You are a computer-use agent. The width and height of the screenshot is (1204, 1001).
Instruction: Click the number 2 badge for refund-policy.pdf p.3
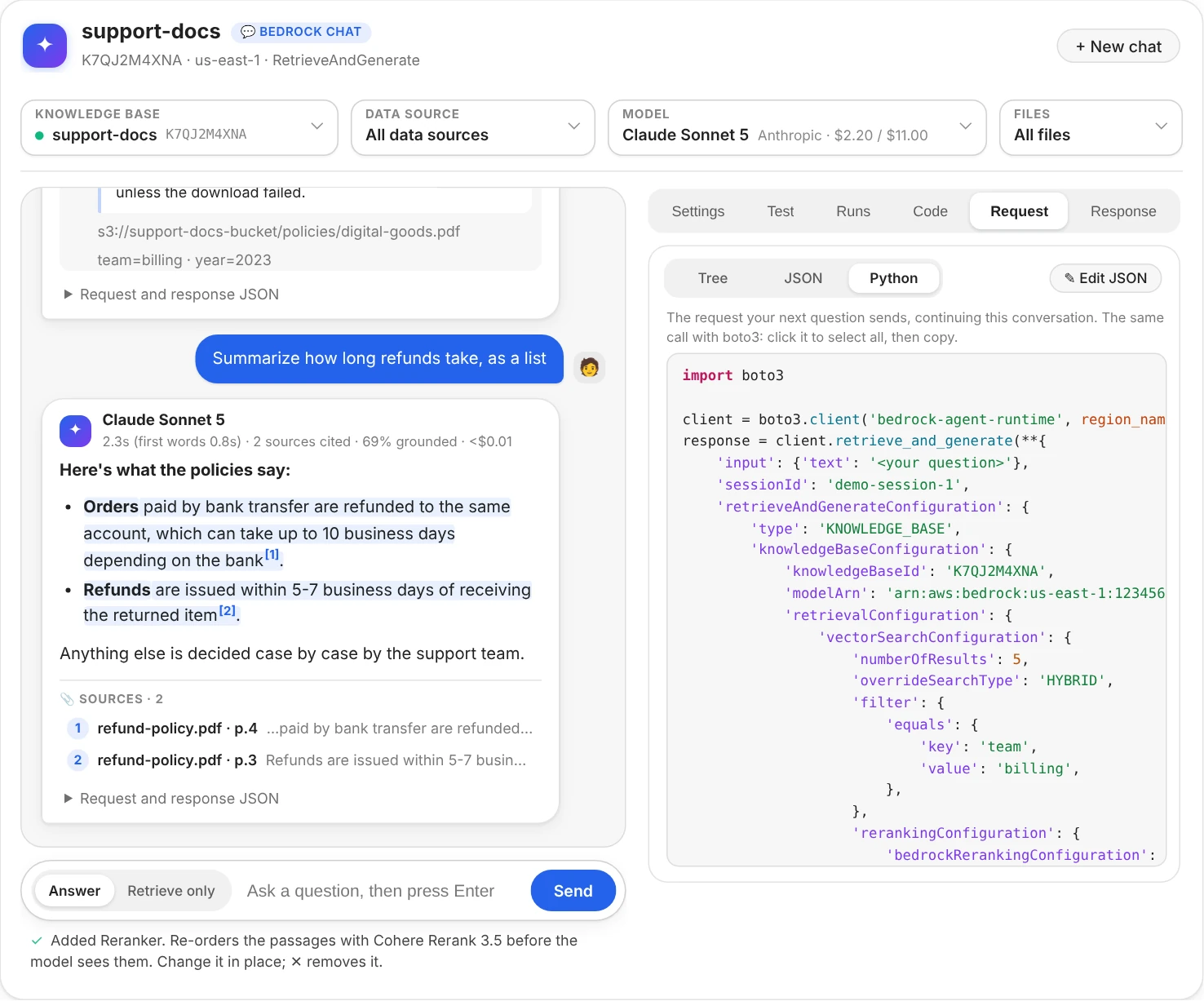[77, 760]
